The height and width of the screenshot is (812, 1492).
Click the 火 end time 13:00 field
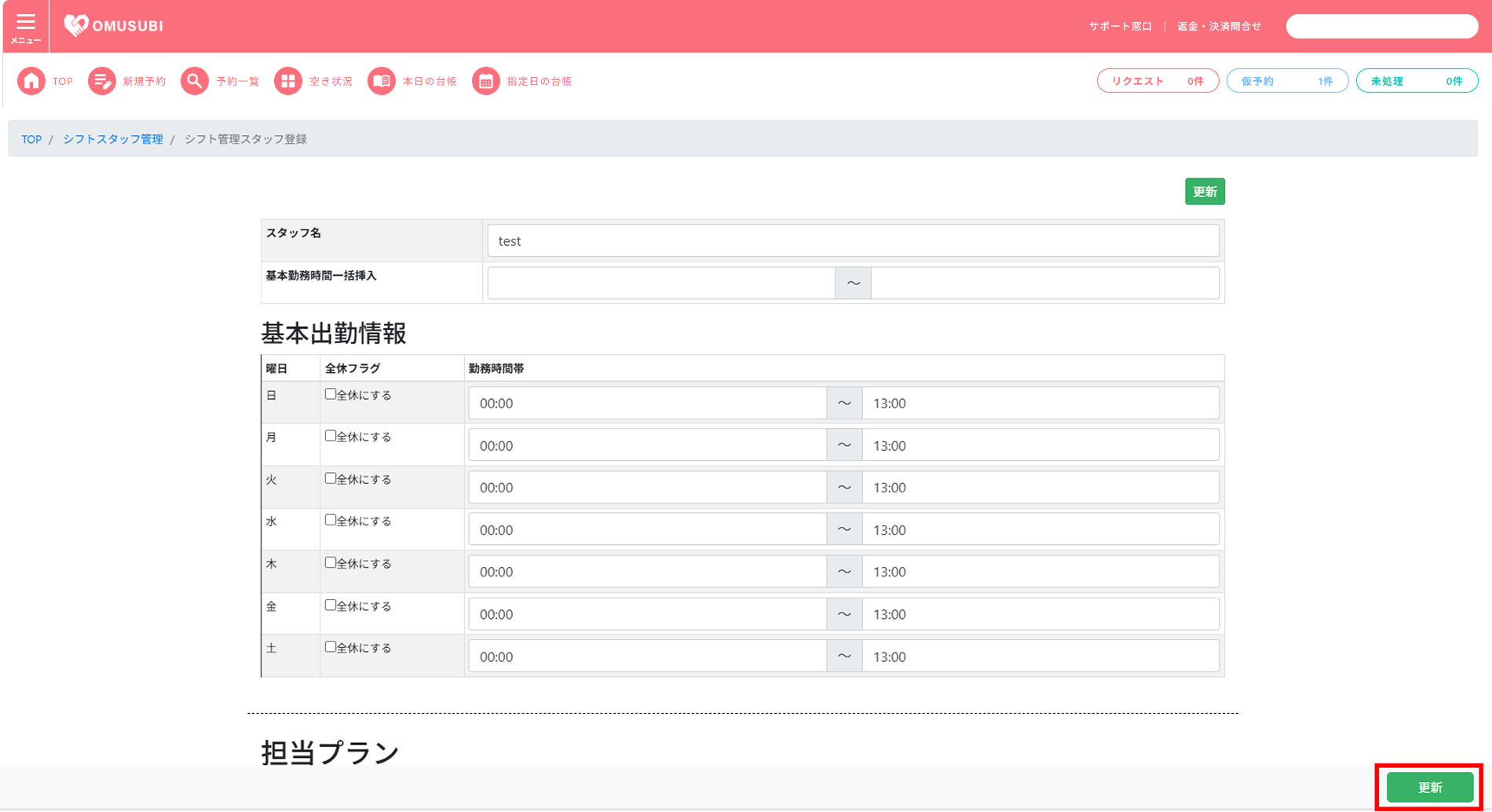tap(1040, 487)
